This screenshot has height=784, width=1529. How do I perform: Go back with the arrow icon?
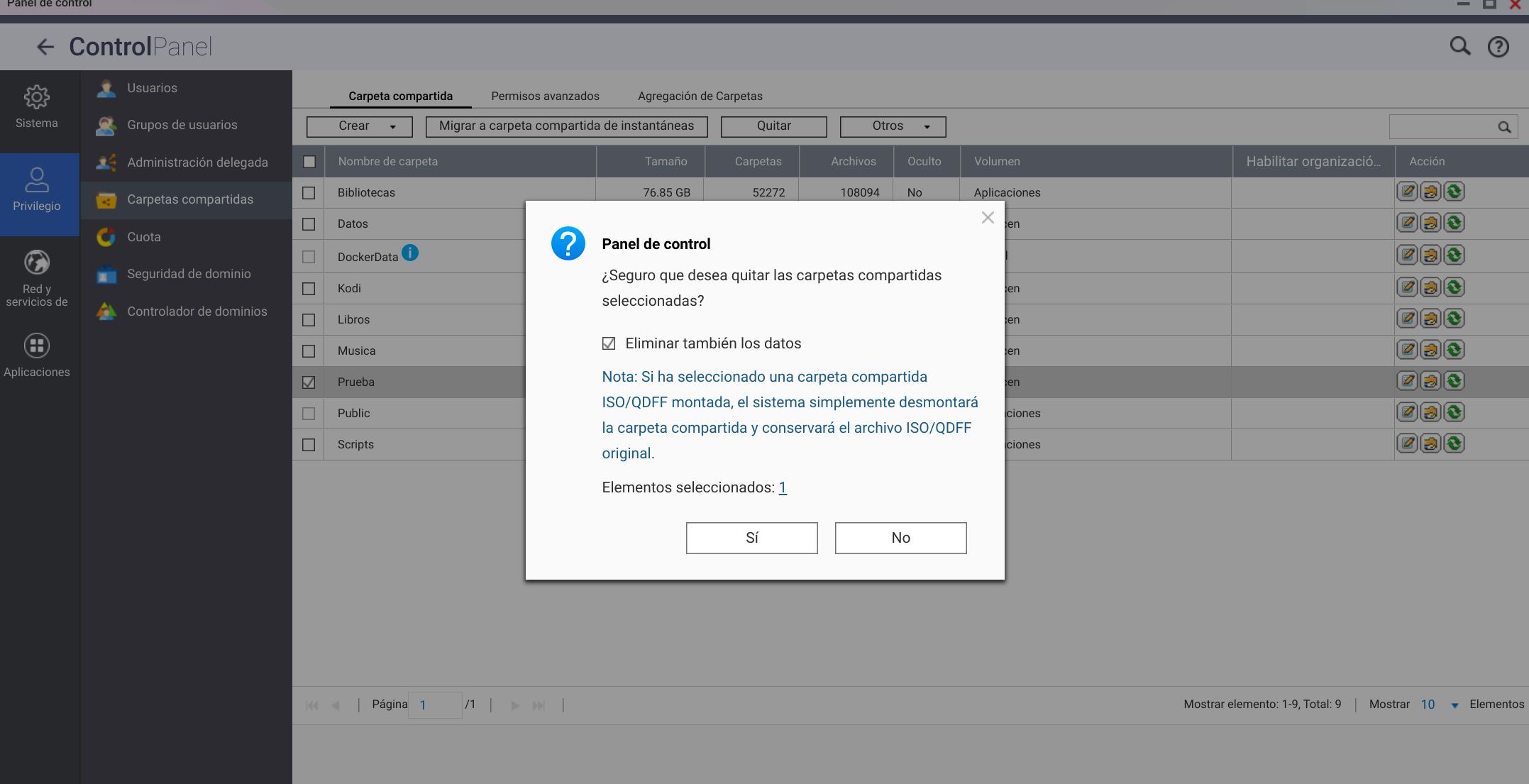click(45, 47)
